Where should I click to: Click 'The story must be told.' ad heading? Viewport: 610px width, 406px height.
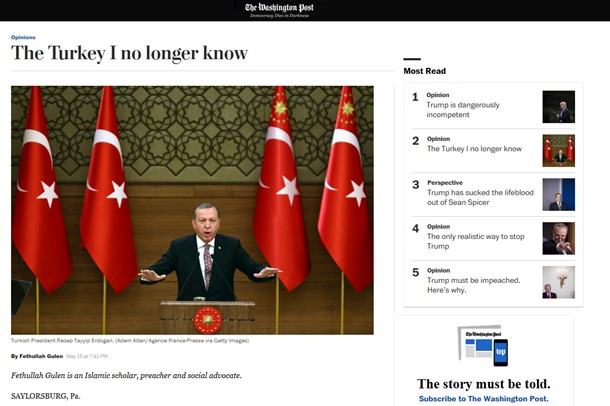pos(483,384)
